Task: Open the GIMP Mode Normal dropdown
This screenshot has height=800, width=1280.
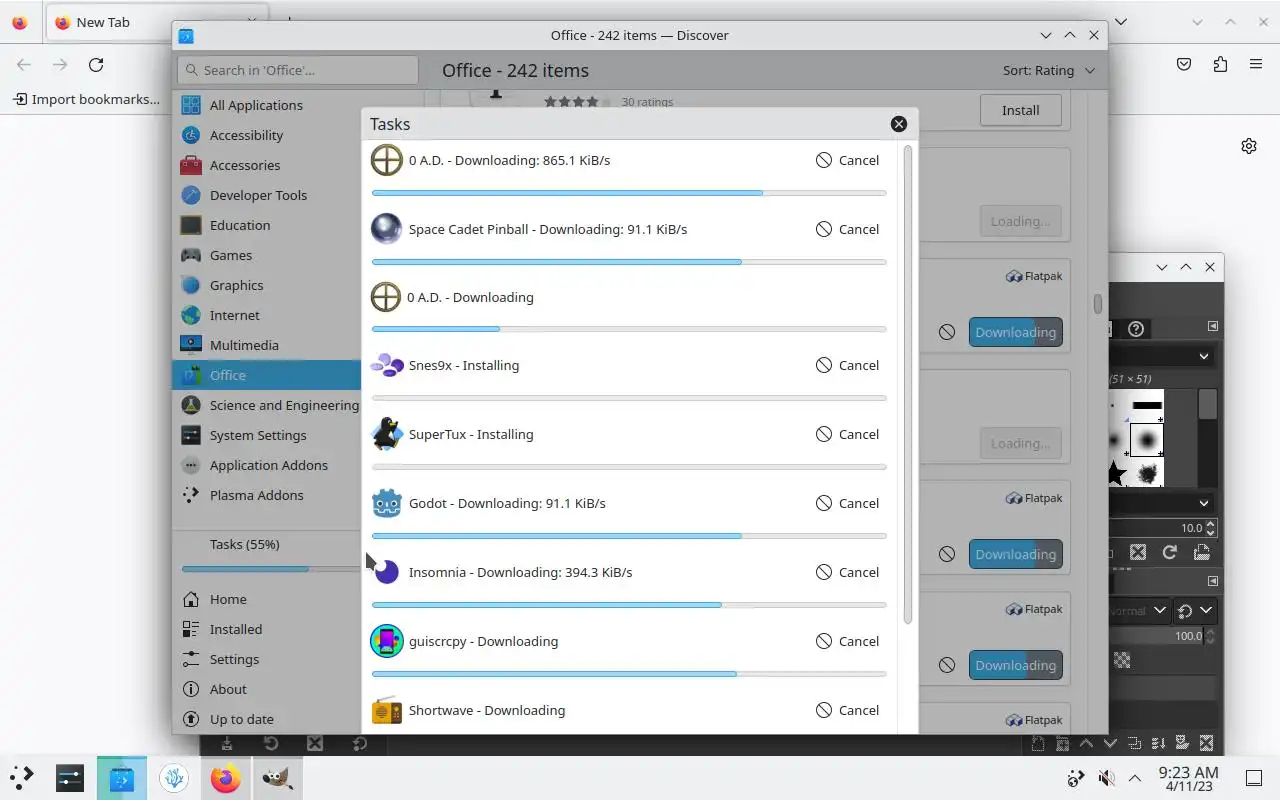Action: [x=1140, y=610]
